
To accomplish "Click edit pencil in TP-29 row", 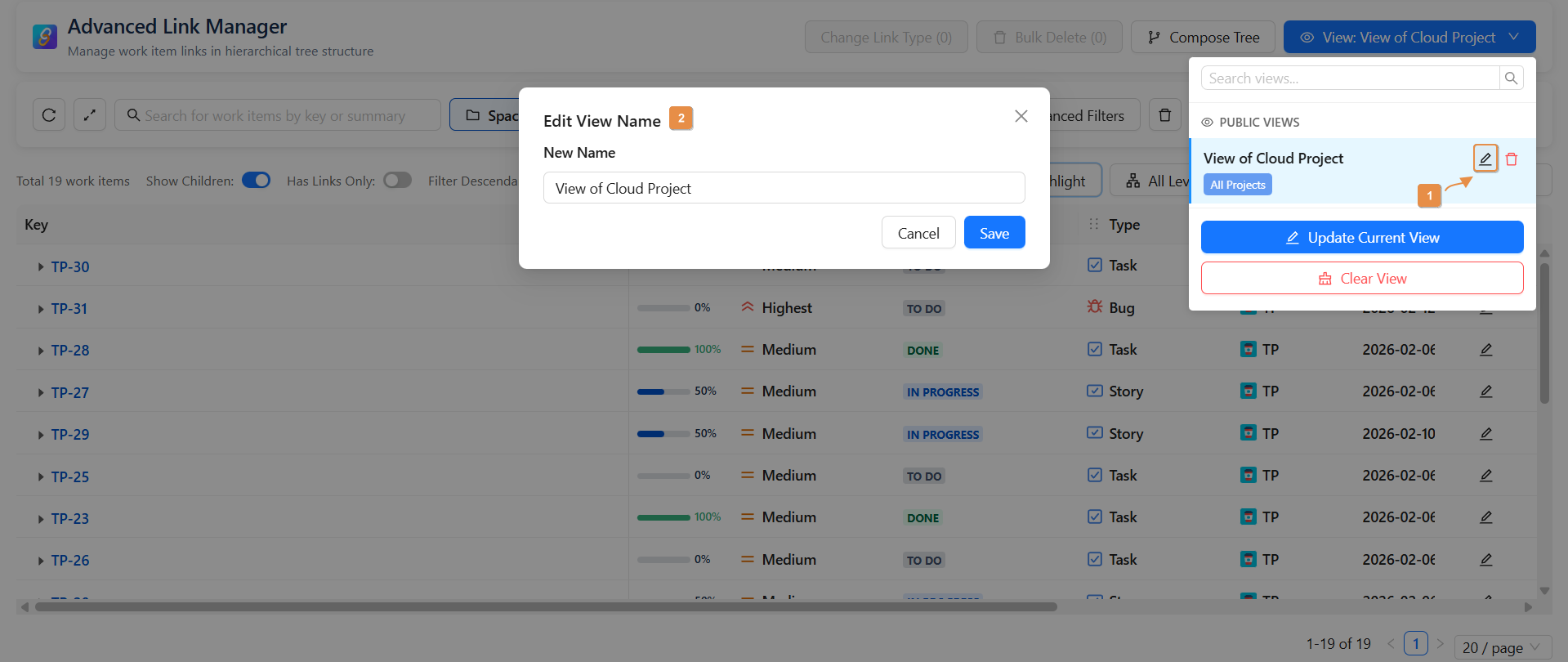I will pos(1486,434).
